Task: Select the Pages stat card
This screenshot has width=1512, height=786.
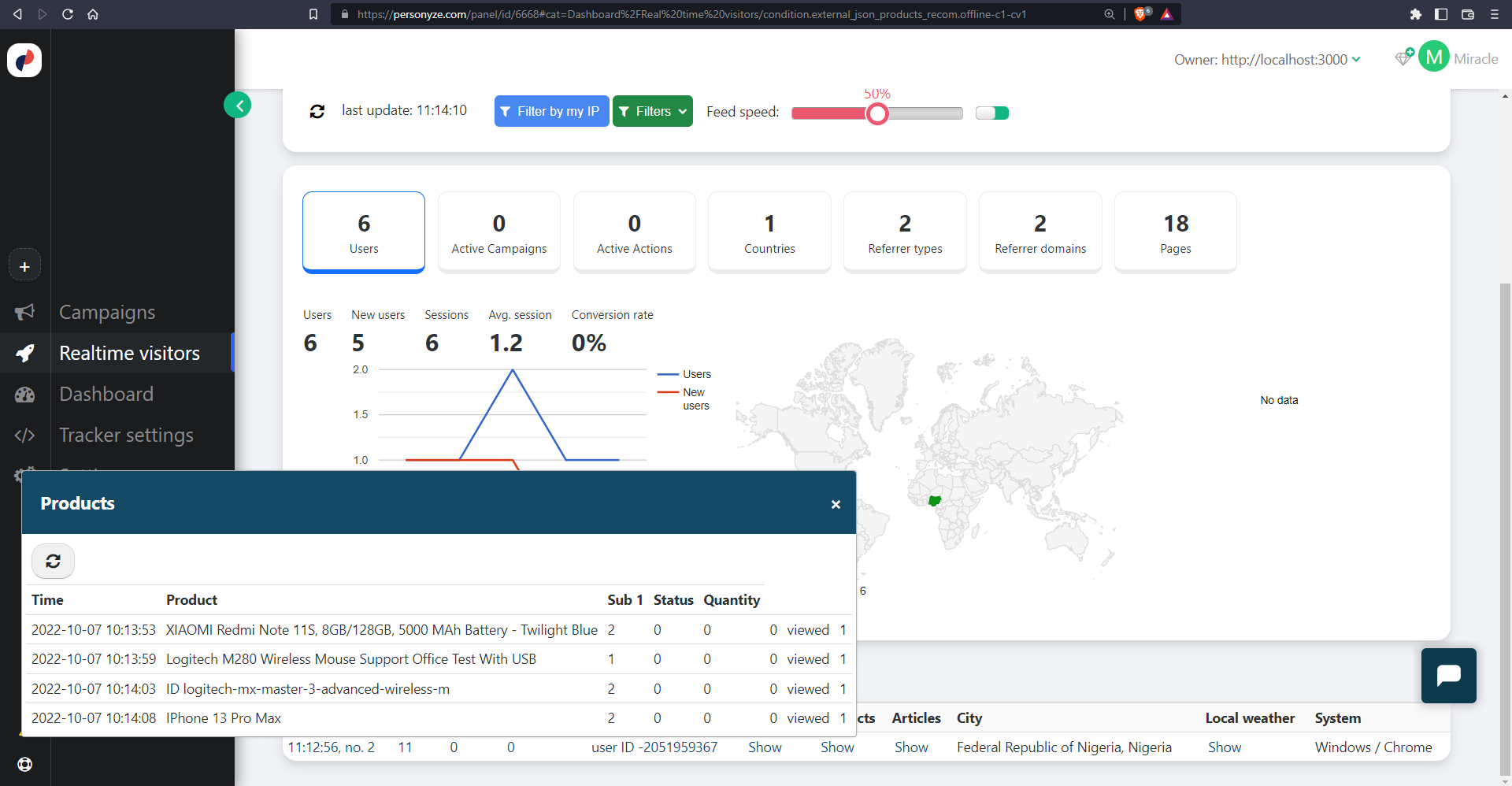Action: coord(1176,232)
